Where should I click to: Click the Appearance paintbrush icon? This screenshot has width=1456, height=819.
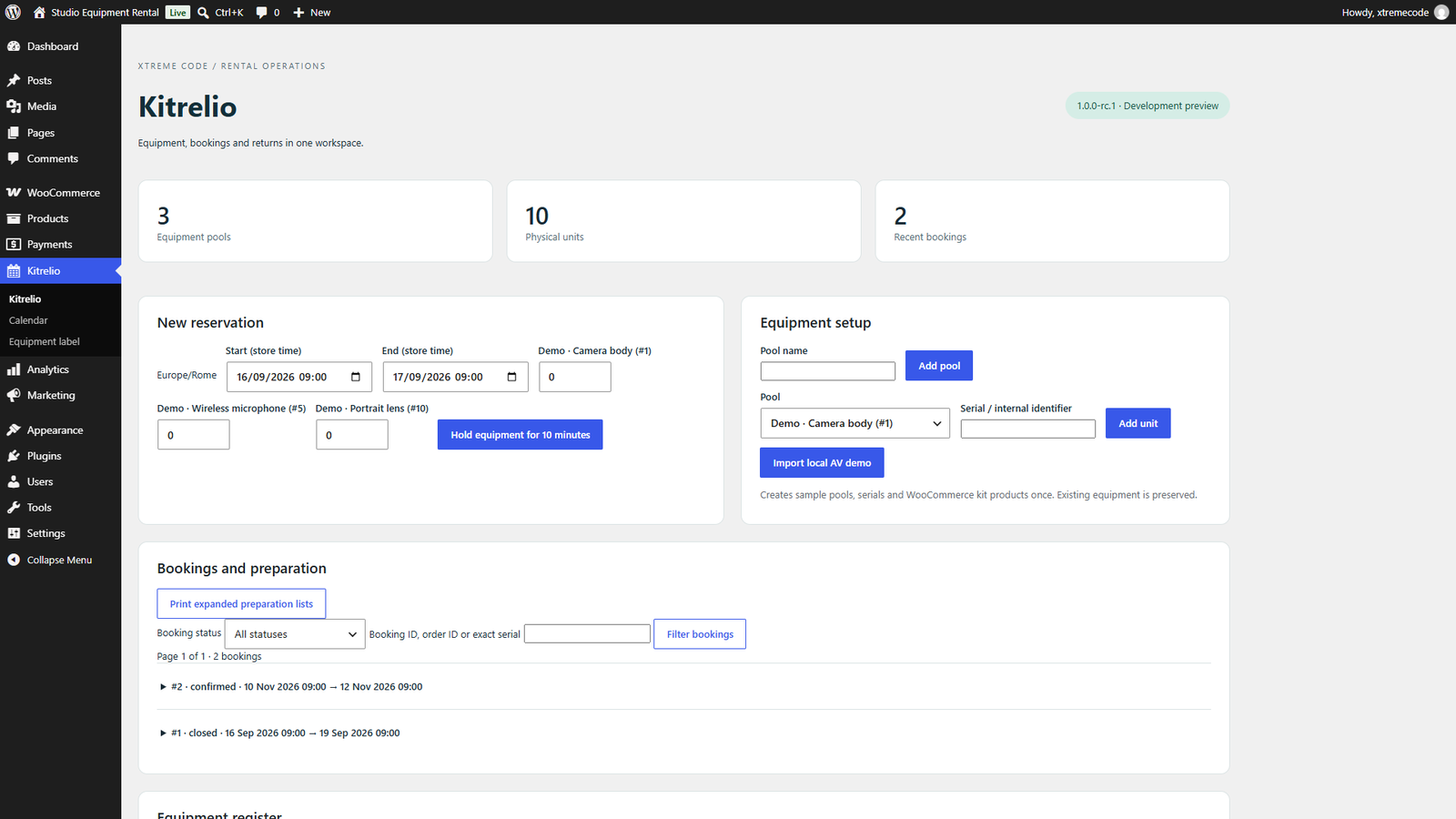pyautogui.click(x=14, y=430)
